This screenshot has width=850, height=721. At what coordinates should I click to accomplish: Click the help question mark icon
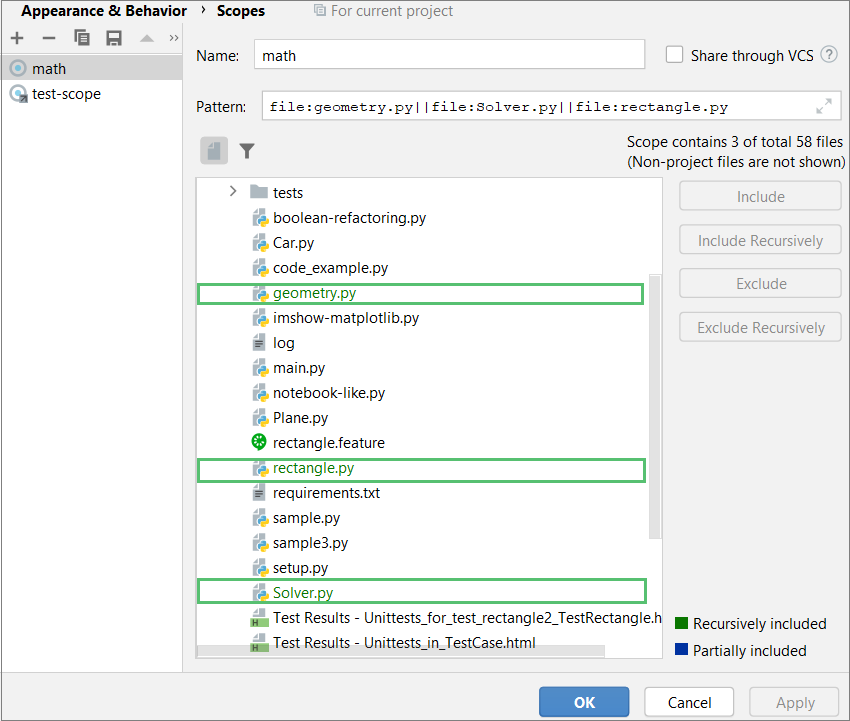tap(828, 56)
